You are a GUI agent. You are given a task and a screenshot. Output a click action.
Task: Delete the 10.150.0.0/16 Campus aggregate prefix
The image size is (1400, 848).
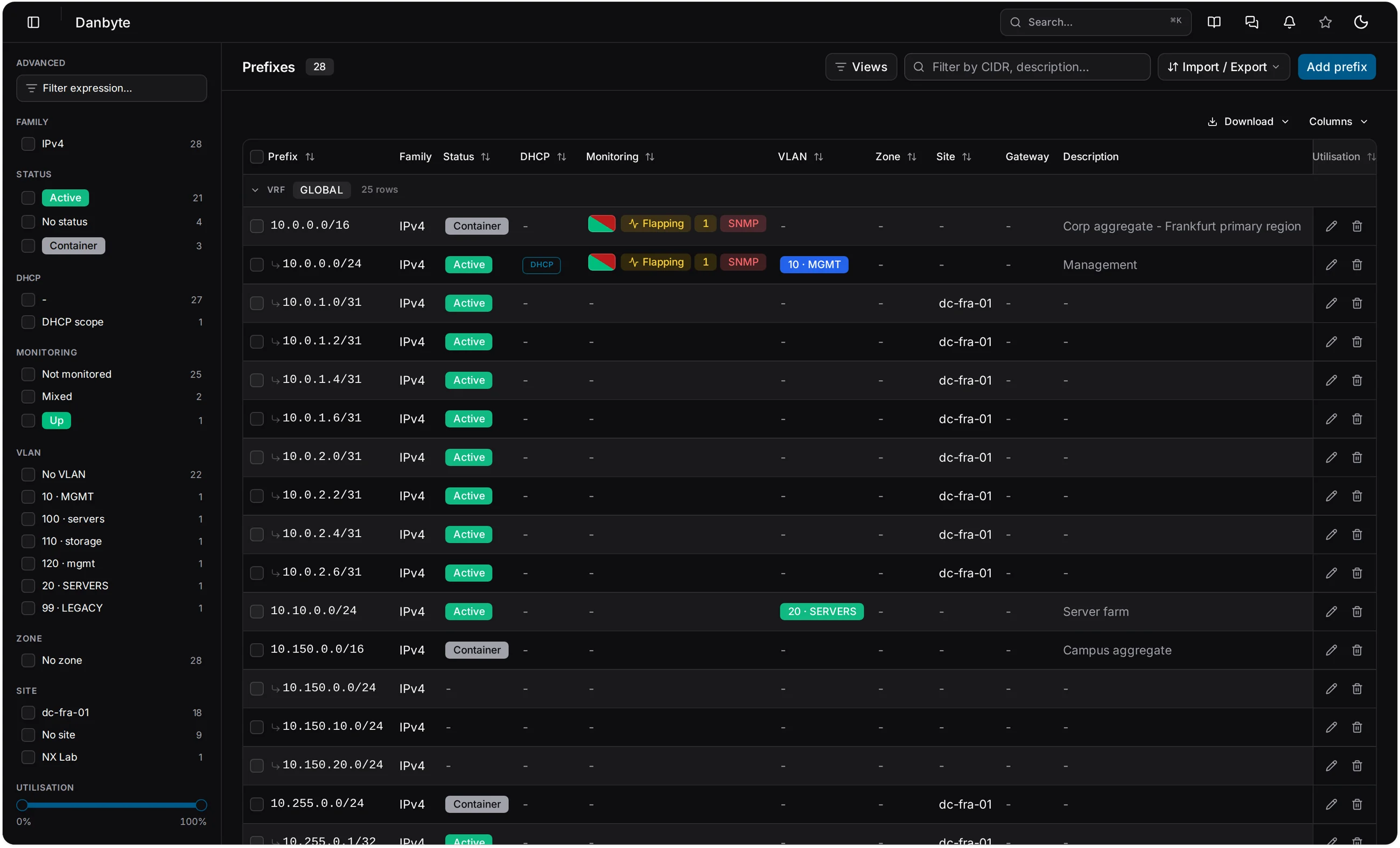tap(1357, 650)
